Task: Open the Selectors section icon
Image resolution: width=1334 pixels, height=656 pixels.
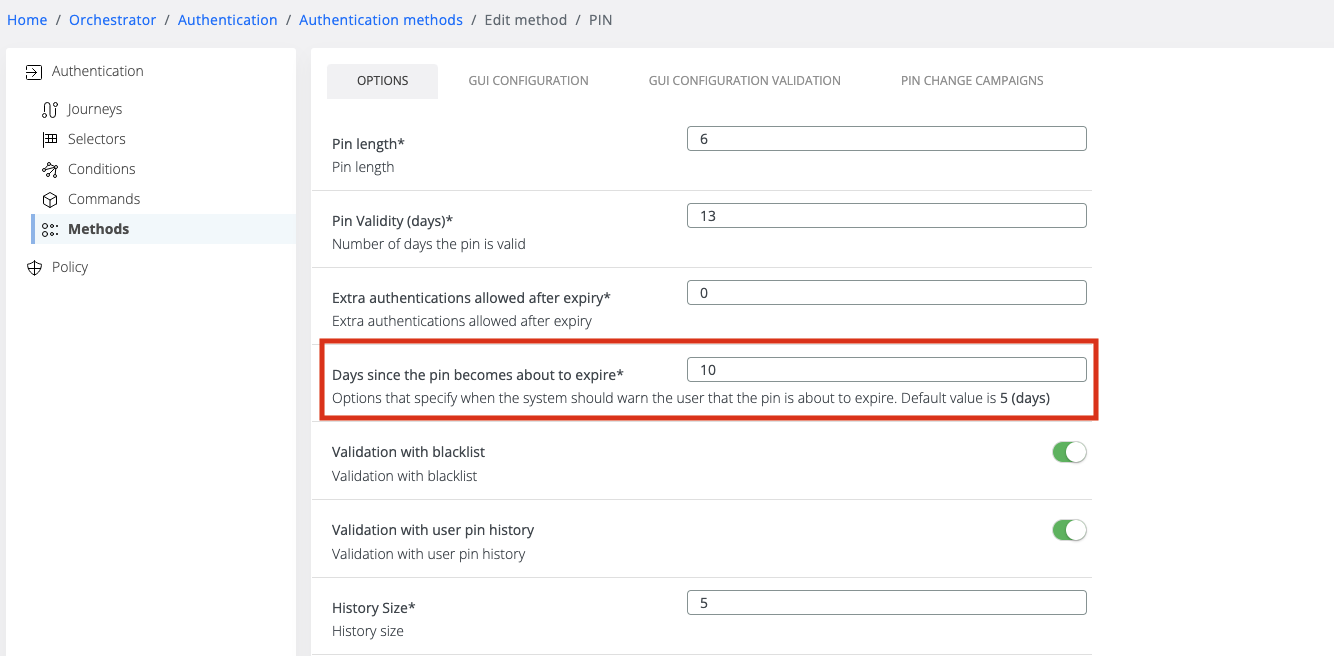Action: [50, 138]
